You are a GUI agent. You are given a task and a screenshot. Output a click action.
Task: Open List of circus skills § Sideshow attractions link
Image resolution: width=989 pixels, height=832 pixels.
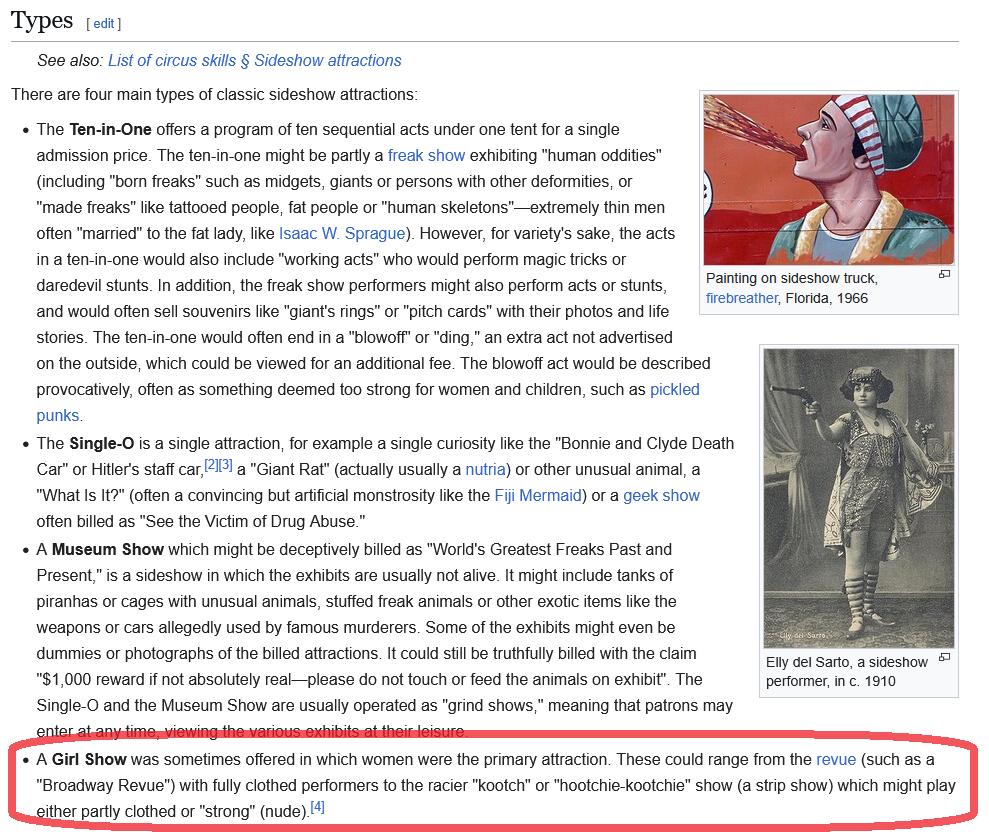tap(255, 61)
